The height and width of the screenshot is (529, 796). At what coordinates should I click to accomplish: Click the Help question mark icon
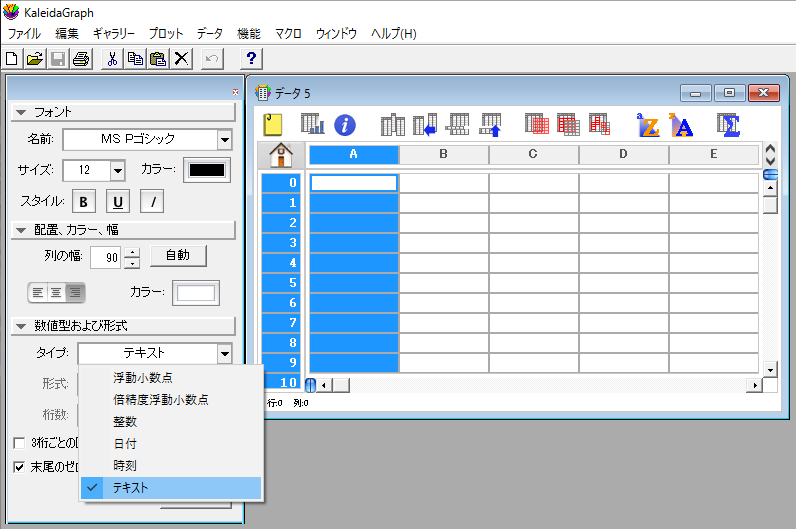coord(251,59)
